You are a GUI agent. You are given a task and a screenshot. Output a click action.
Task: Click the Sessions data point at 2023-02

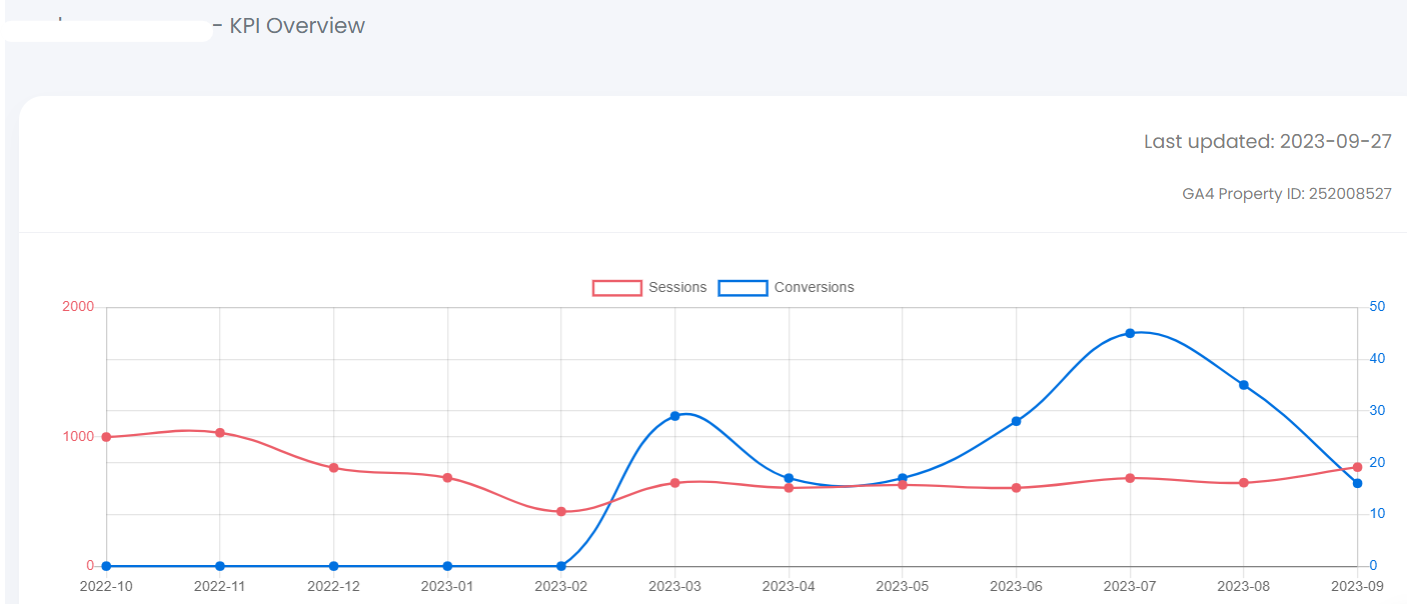pos(561,512)
